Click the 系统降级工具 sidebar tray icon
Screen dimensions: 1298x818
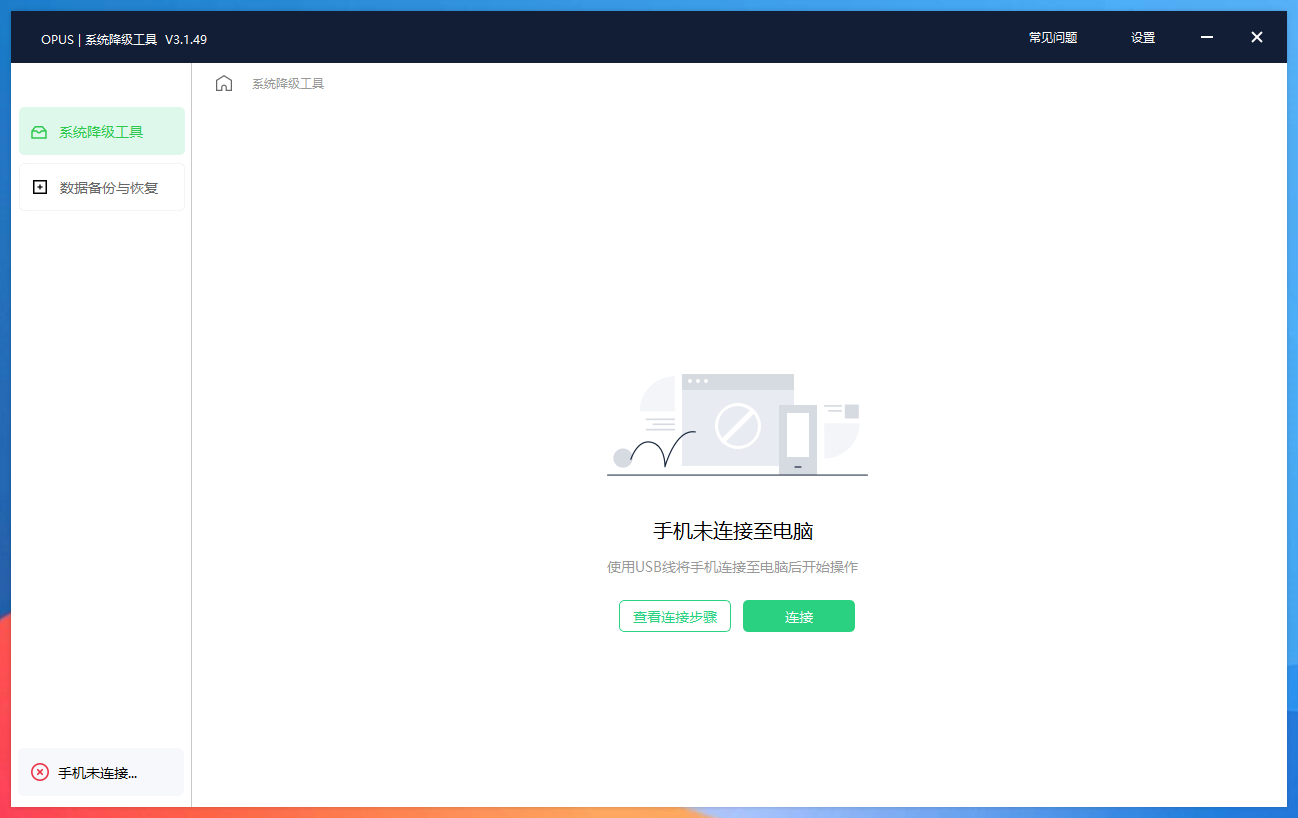pyautogui.click(x=39, y=132)
